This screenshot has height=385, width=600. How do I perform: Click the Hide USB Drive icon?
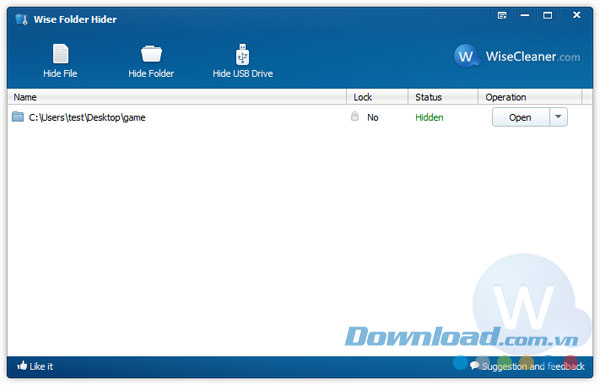[x=243, y=54]
